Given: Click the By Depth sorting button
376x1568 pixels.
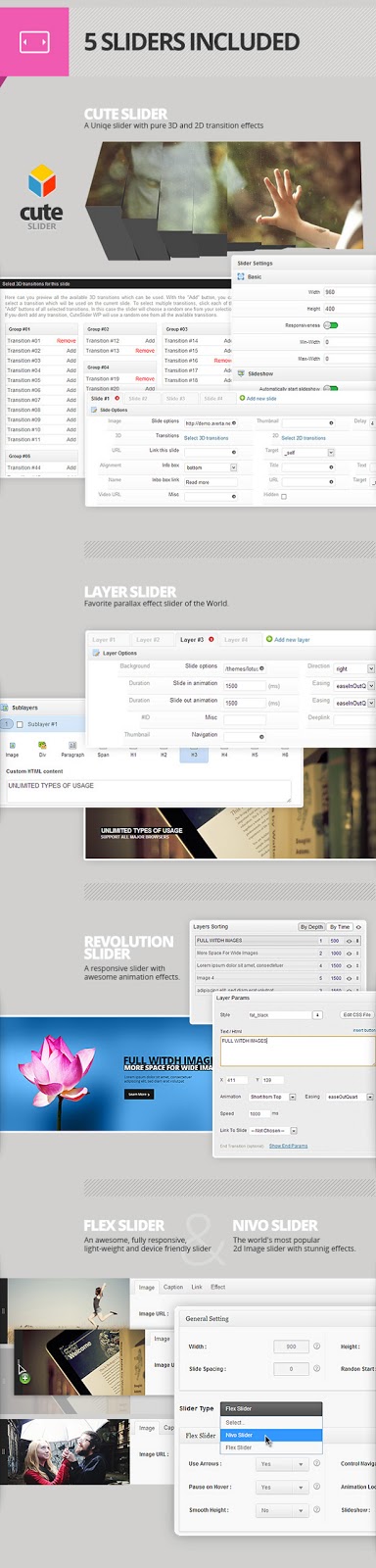Looking at the screenshot, I should click(x=311, y=926).
